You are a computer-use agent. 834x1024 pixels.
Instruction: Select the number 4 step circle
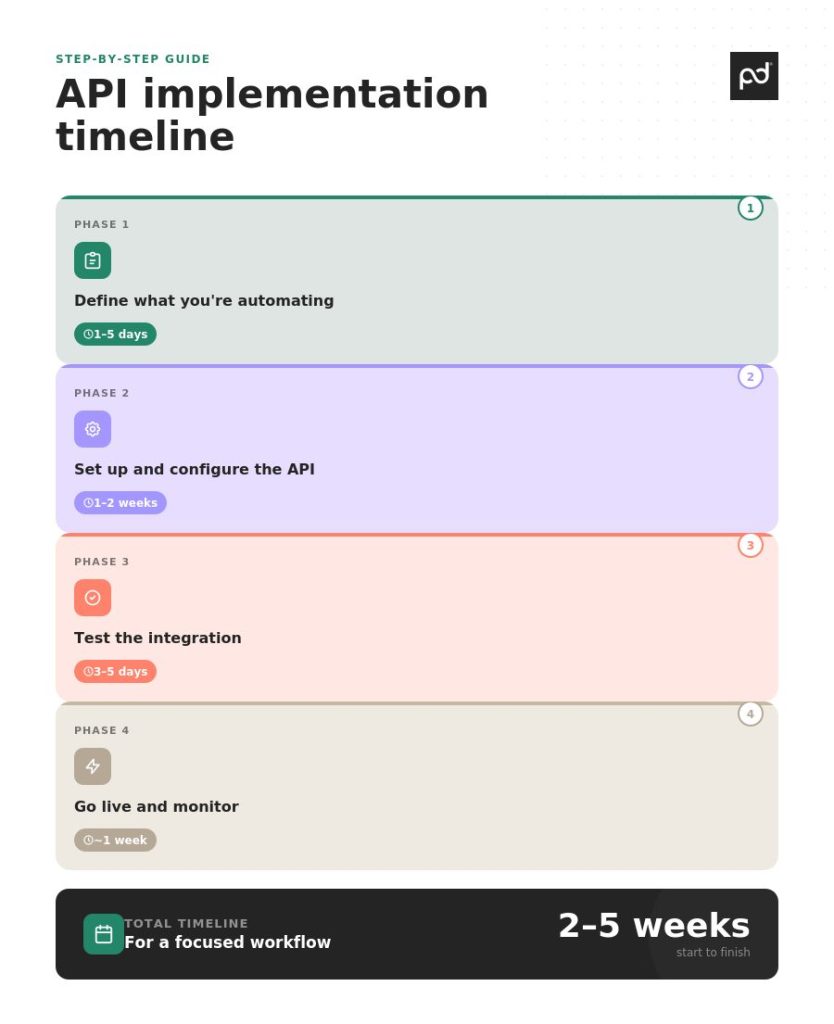click(750, 714)
